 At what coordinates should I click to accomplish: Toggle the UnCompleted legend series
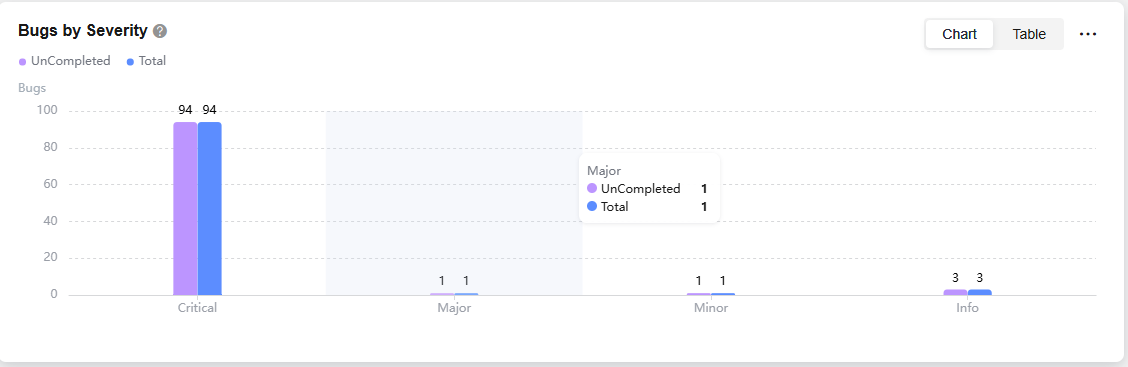click(65, 61)
